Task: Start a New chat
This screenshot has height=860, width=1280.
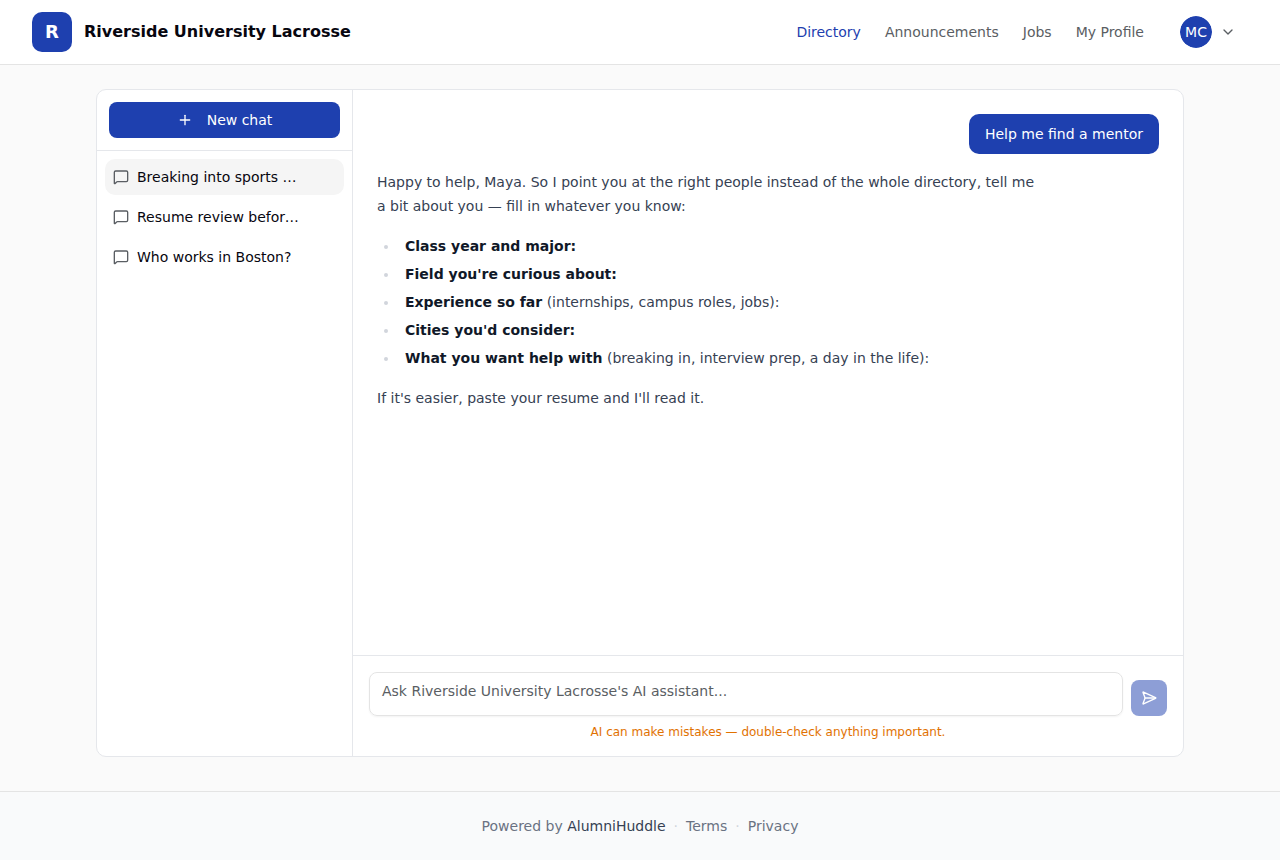Action: coord(224,120)
